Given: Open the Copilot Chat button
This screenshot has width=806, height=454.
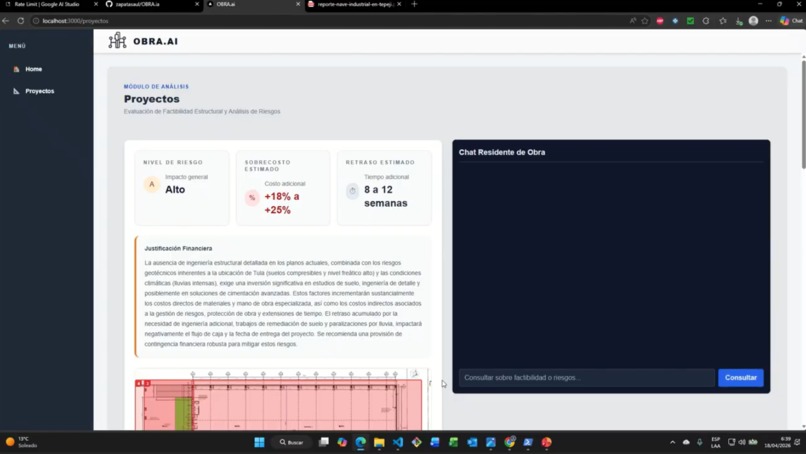Looking at the screenshot, I should tap(791, 21).
